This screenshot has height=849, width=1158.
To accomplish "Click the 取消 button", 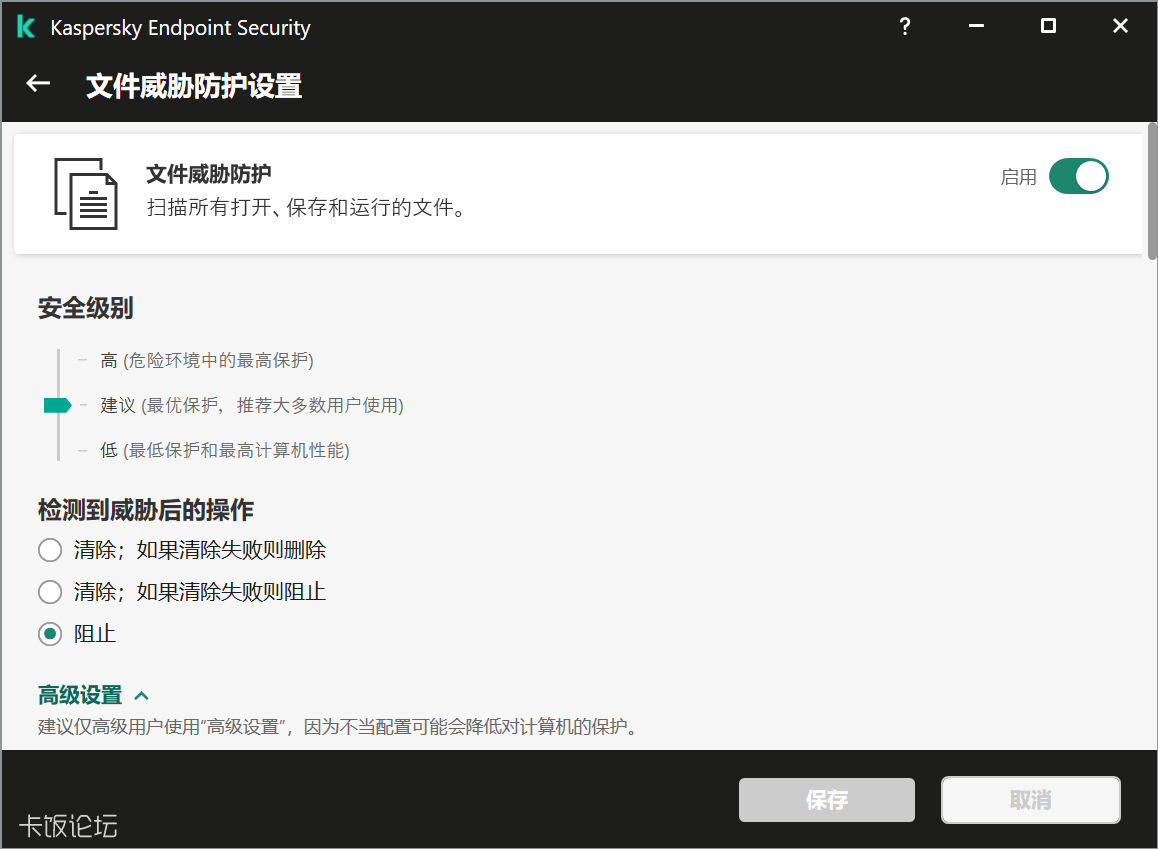I will [1030, 800].
